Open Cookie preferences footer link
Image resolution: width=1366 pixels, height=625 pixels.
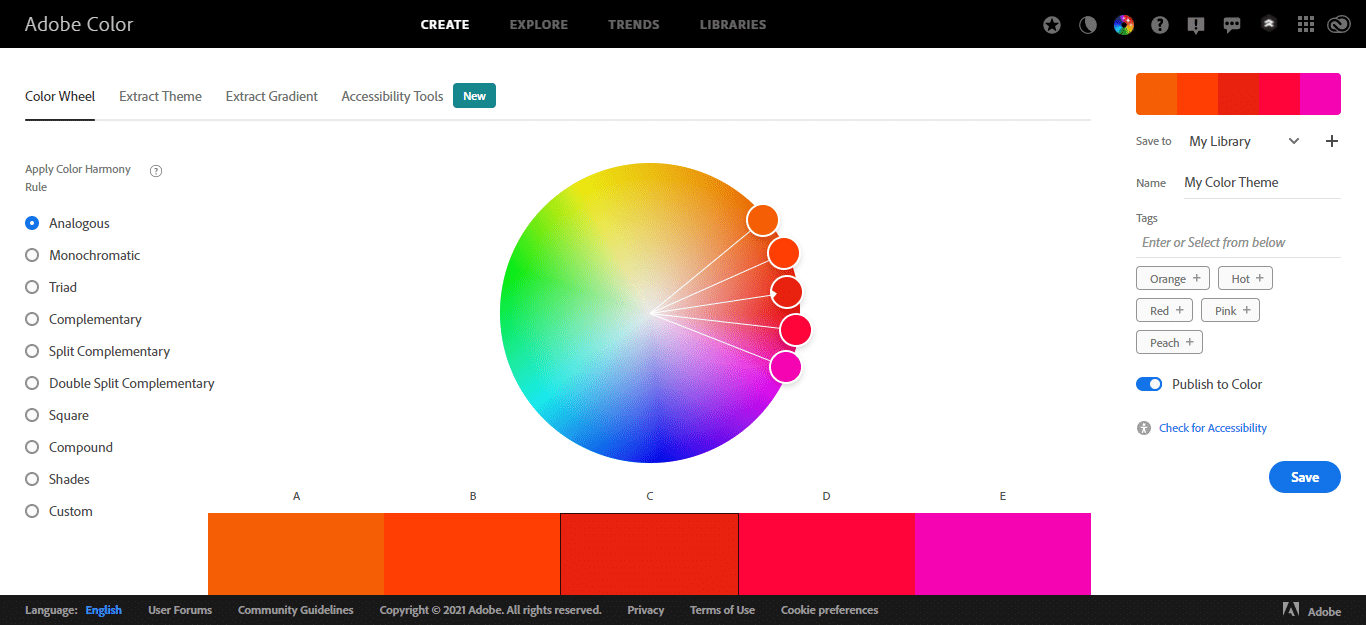coord(830,610)
